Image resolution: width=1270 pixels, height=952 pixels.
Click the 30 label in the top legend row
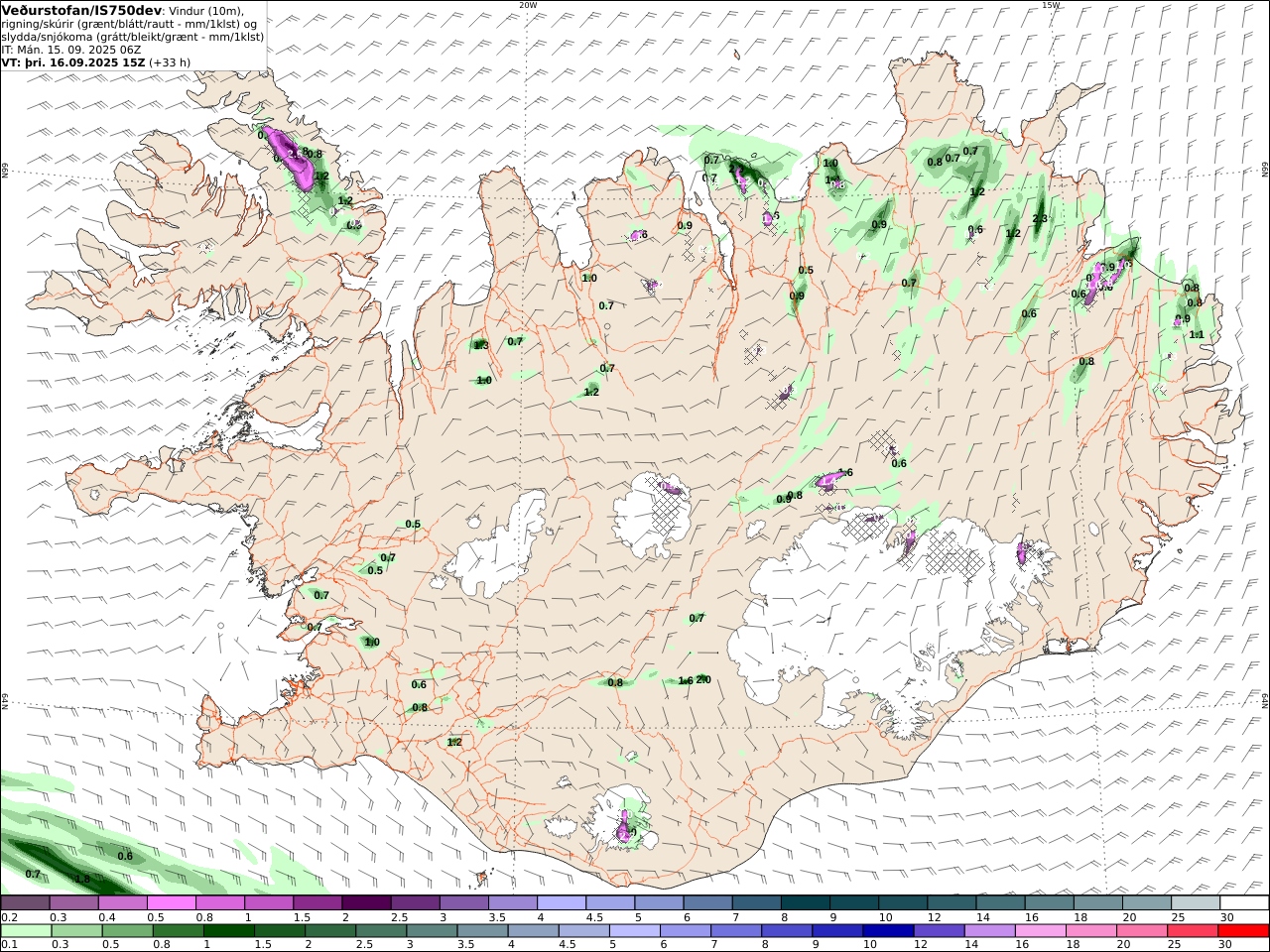pos(1227,917)
